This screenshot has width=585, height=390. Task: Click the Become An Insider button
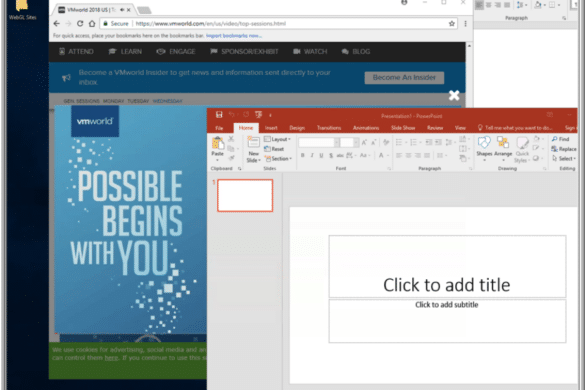point(404,78)
